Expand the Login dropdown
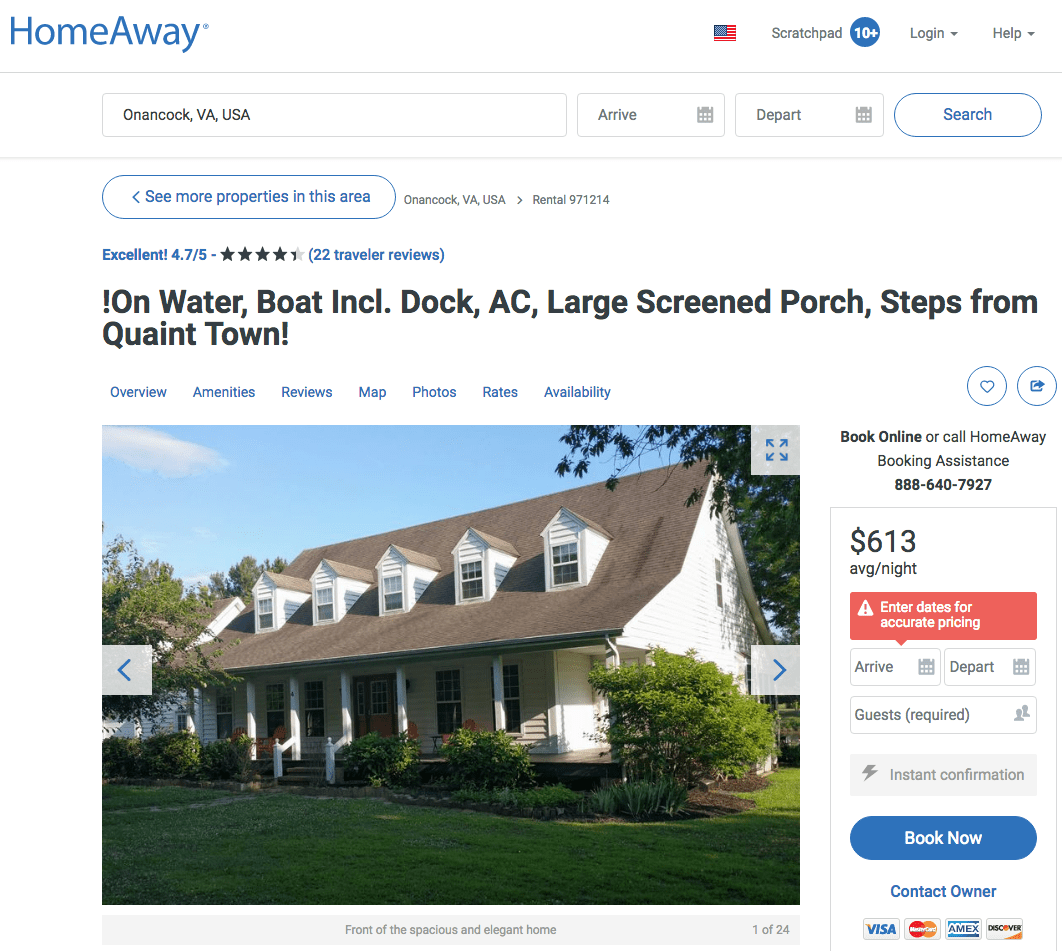Image resolution: width=1062 pixels, height=951 pixels. (933, 33)
